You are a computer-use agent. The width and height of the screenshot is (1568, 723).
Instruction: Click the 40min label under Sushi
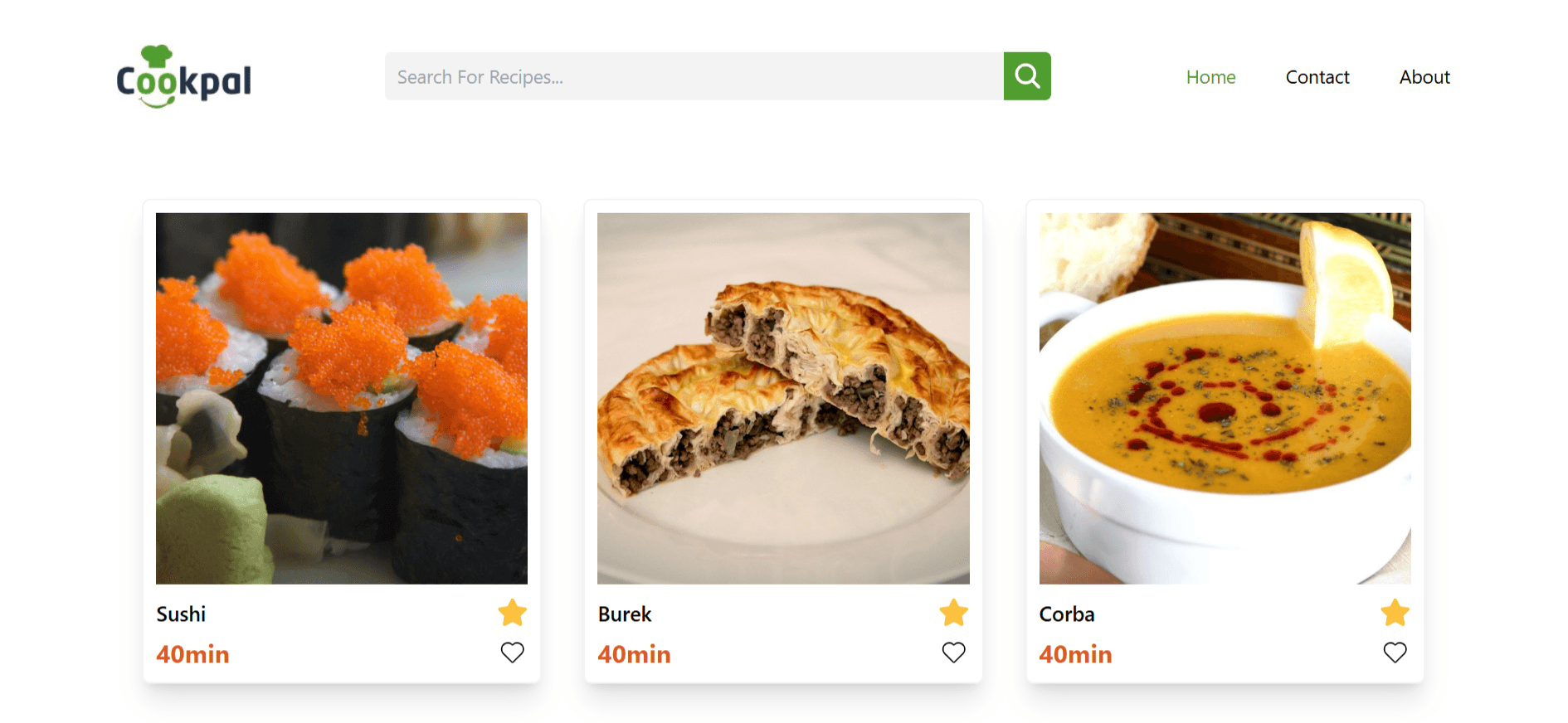pyautogui.click(x=192, y=654)
